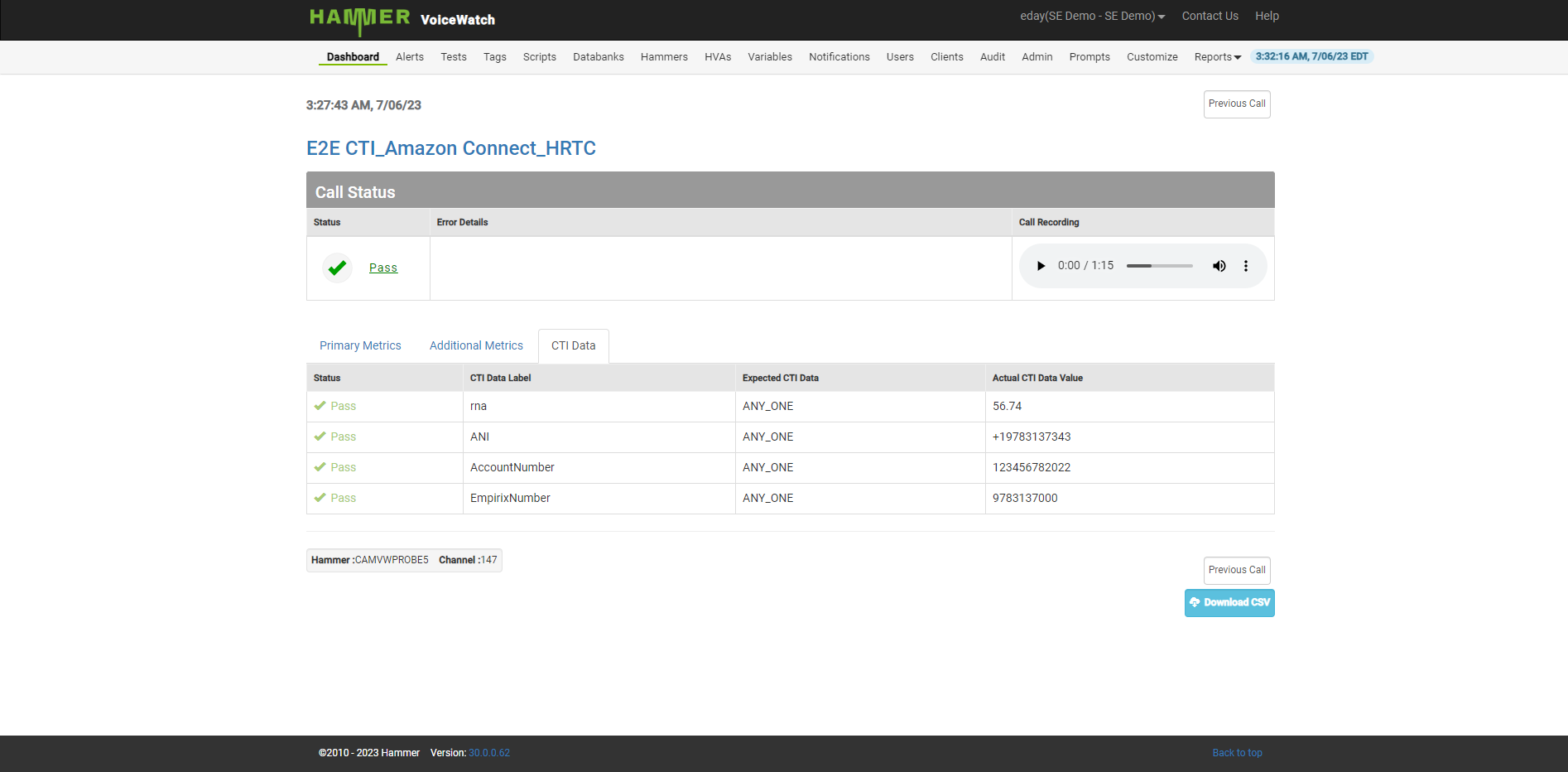The image size is (1568, 772).
Task: Adjust the call recording seek slider
Action: pos(1158,266)
